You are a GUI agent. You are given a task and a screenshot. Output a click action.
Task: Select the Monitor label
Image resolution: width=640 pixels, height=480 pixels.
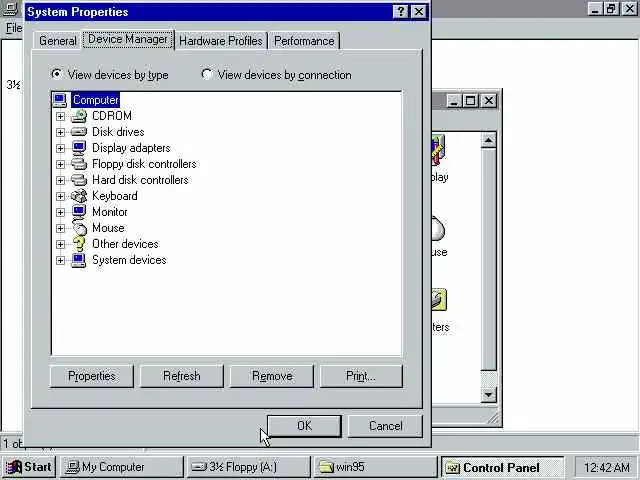[110, 212]
